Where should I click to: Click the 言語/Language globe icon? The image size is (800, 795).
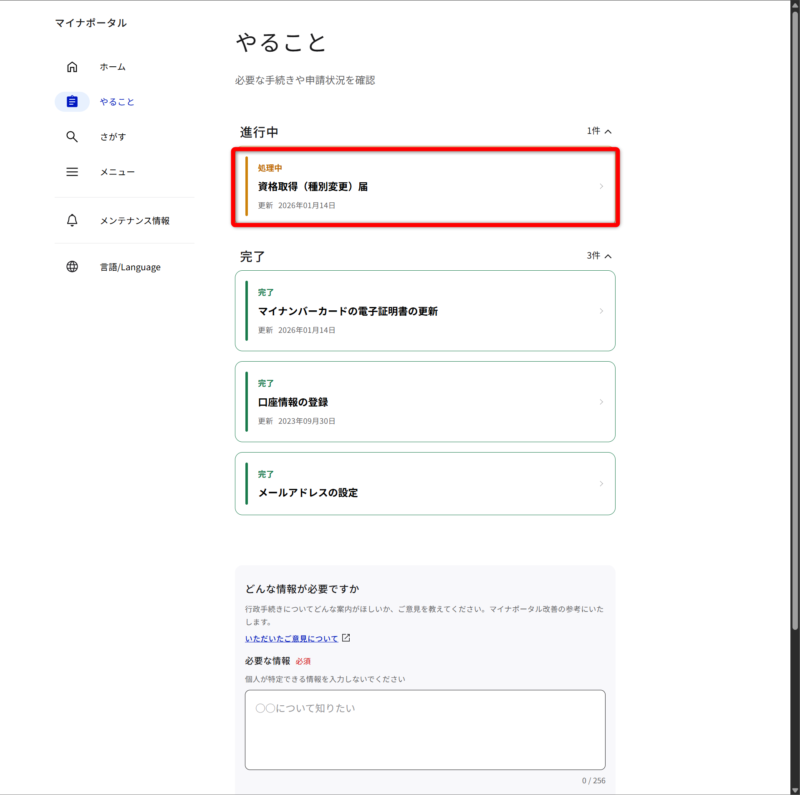(72, 267)
